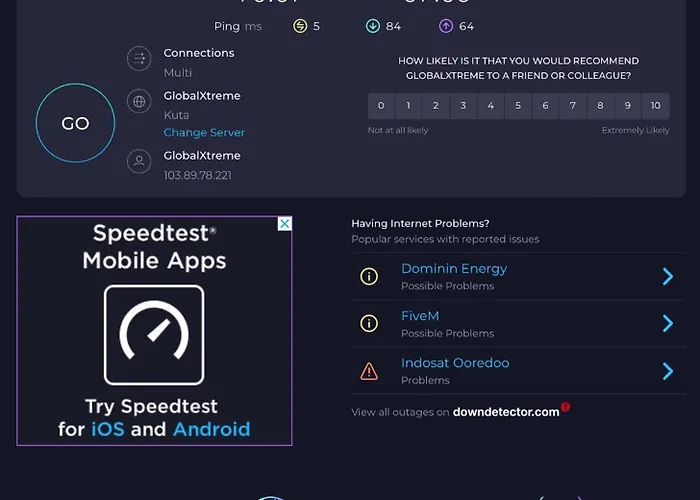700x500 pixels.
Task: Click the Speedtest Mobile Apps ad title
Action: point(154,247)
